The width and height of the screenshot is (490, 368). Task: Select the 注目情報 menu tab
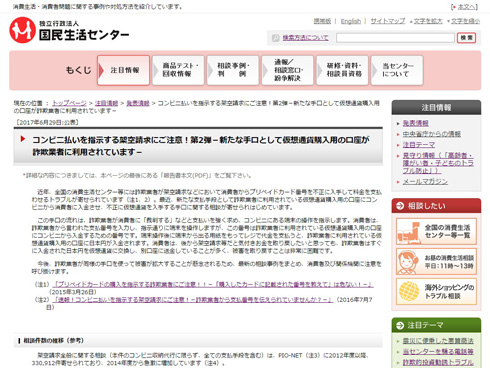point(123,70)
